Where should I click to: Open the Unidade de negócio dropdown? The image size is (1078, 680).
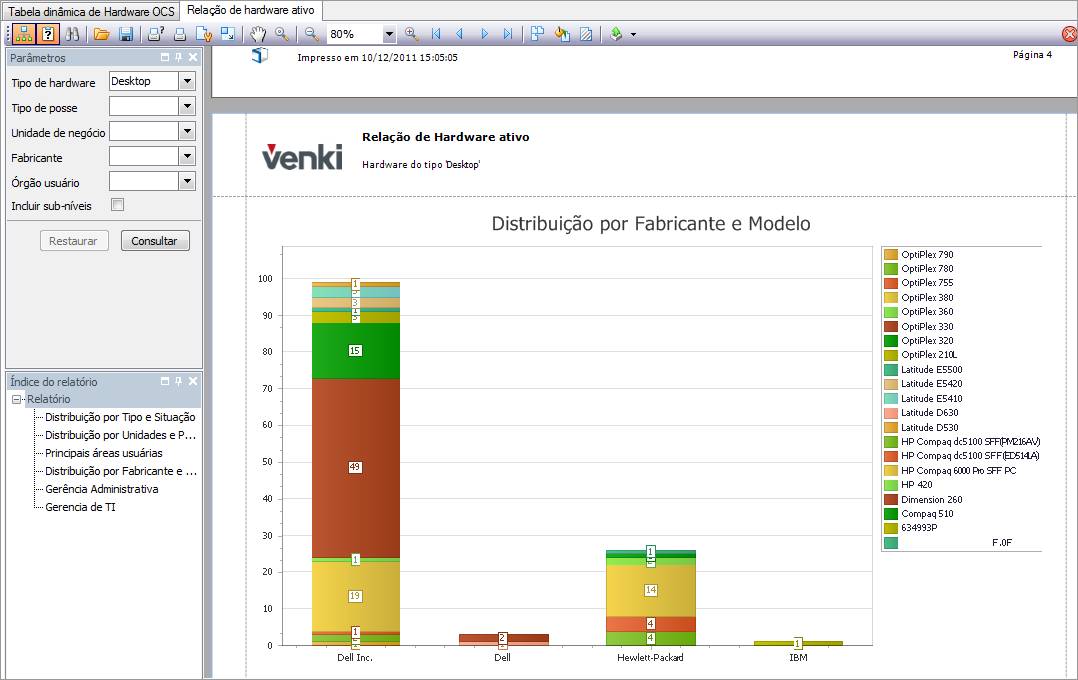pyautogui.click(x=187, y=131)
